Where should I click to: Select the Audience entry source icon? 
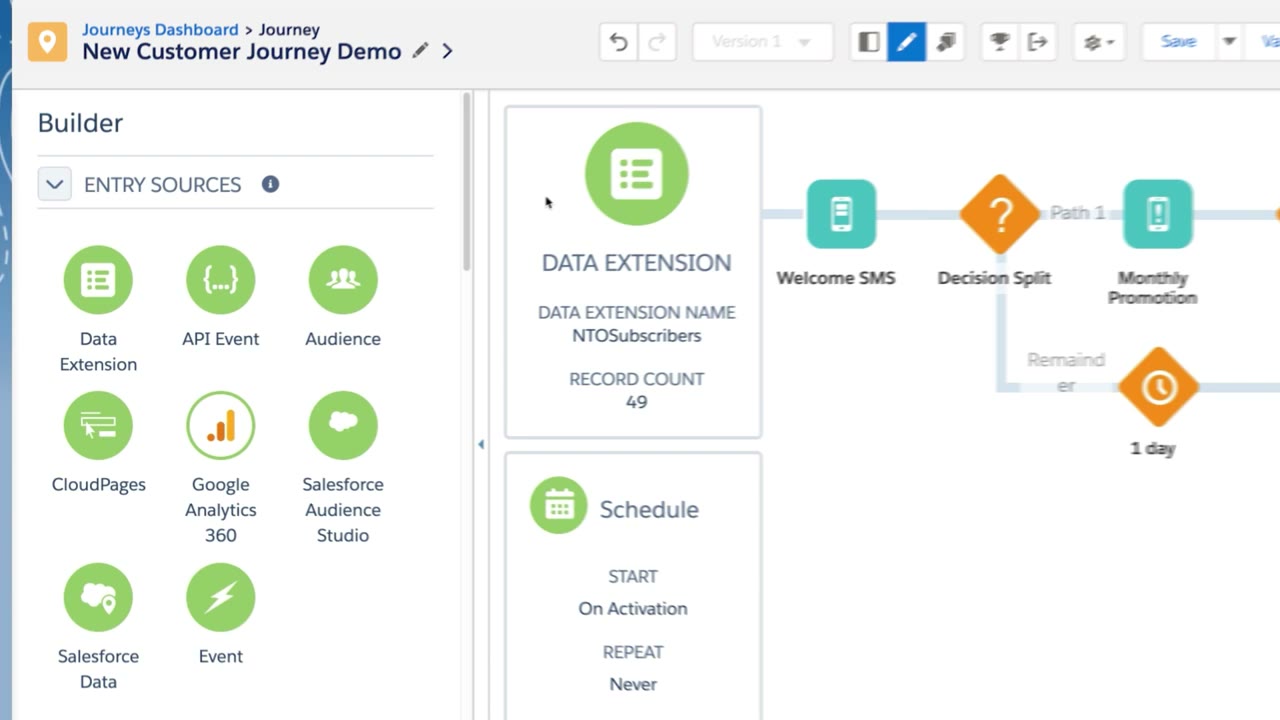coord(343,280)
